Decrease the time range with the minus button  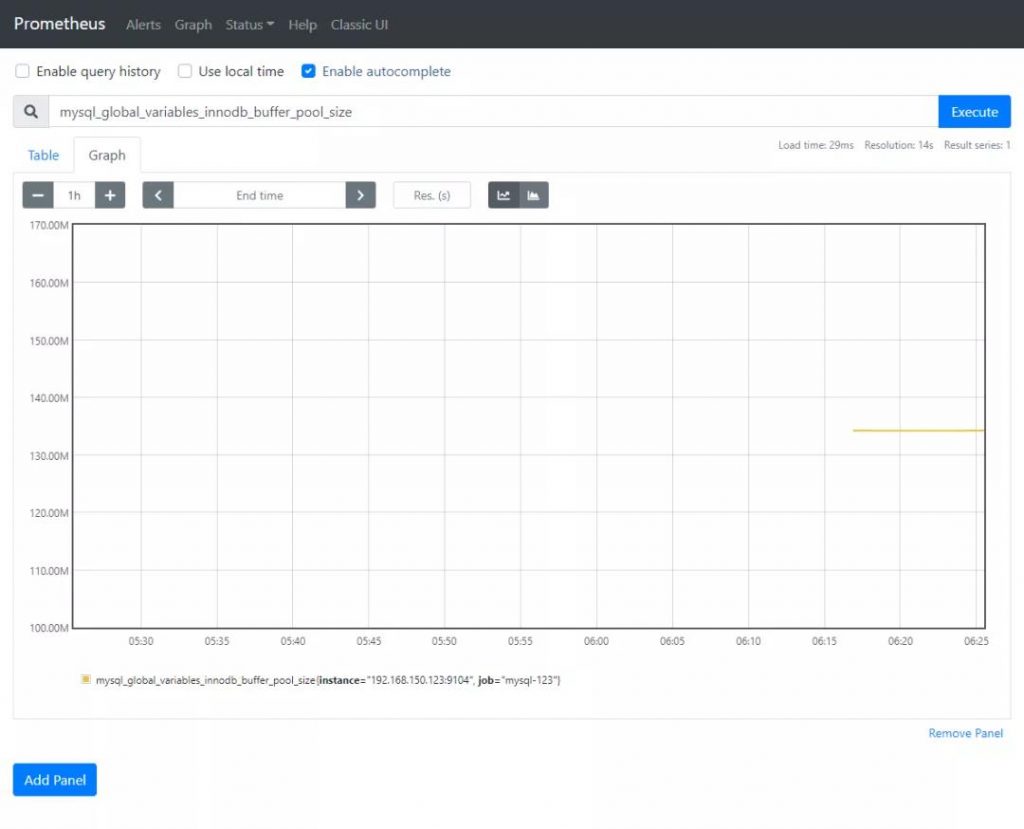pos(38,195)
